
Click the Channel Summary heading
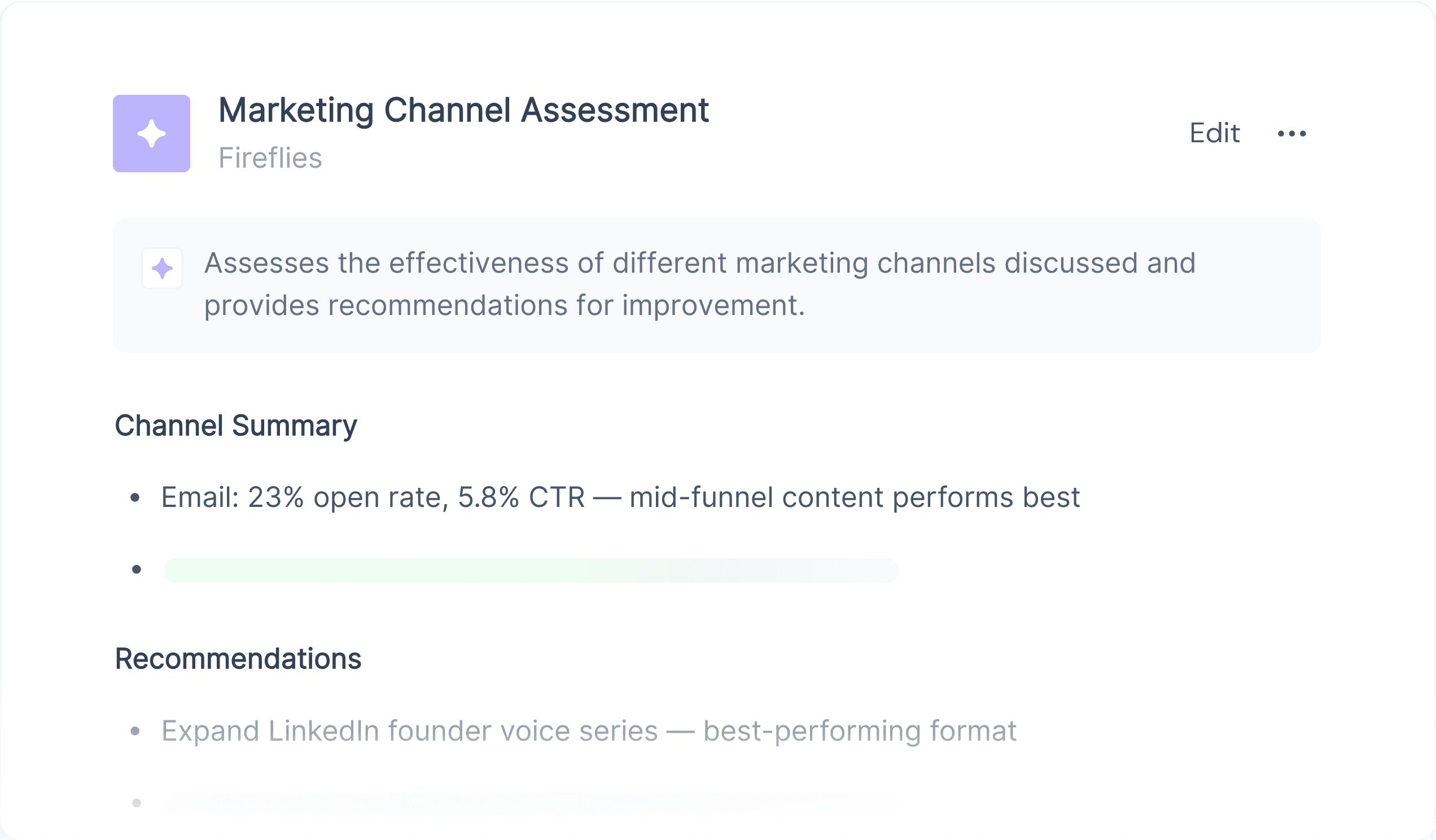[236, 426]
